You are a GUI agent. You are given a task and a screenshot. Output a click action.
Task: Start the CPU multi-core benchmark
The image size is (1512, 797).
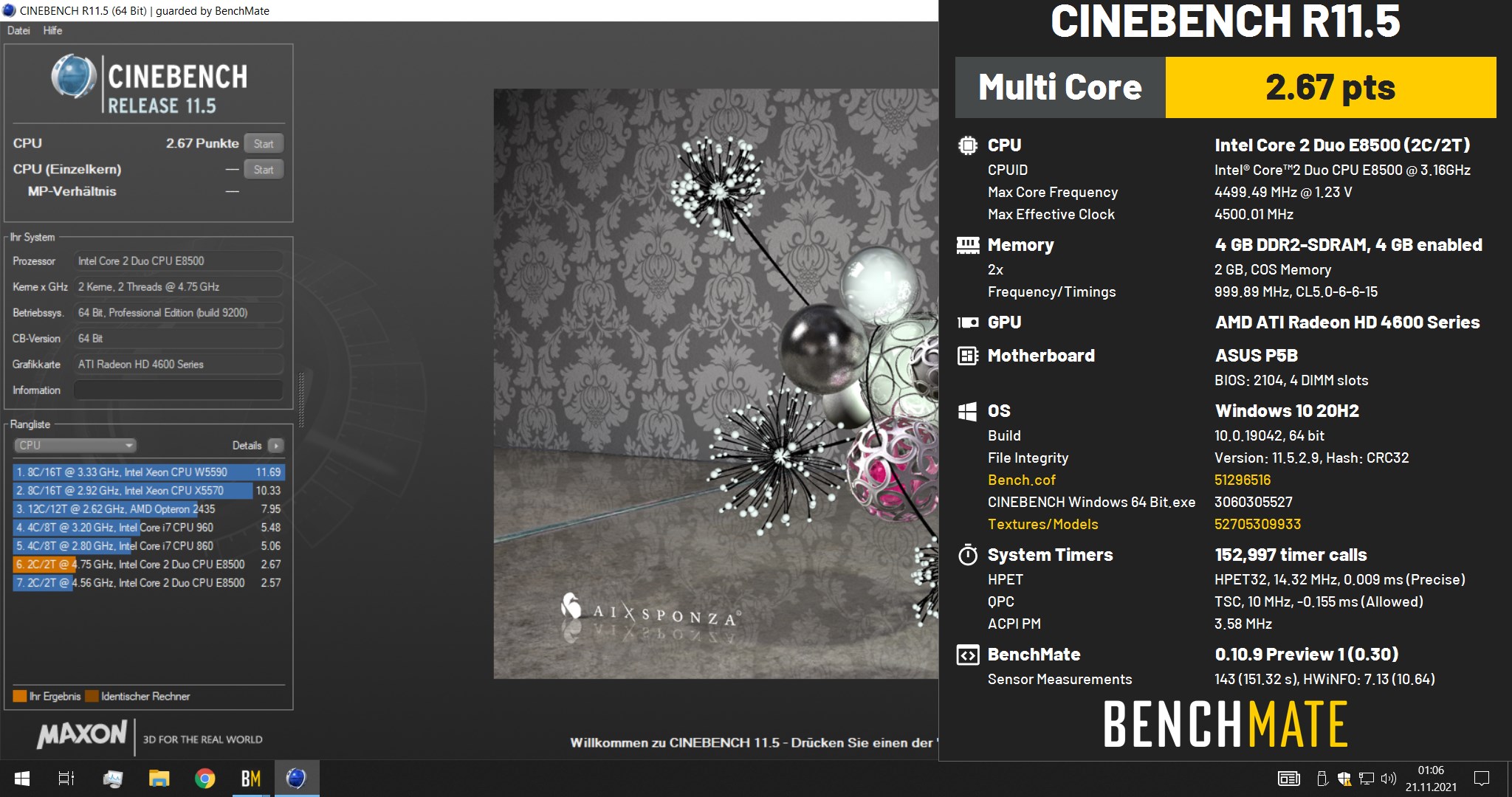pos(264,144)
